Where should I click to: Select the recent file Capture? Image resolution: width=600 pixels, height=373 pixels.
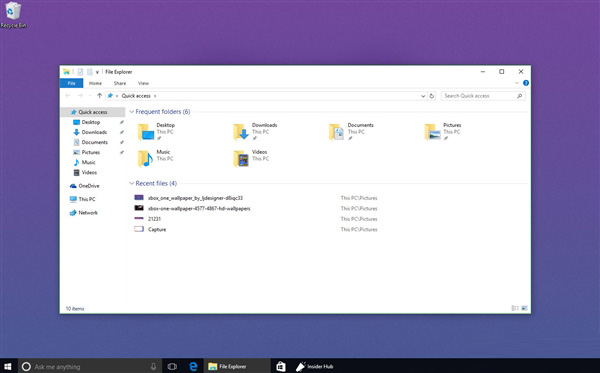[x=157, y=230]
